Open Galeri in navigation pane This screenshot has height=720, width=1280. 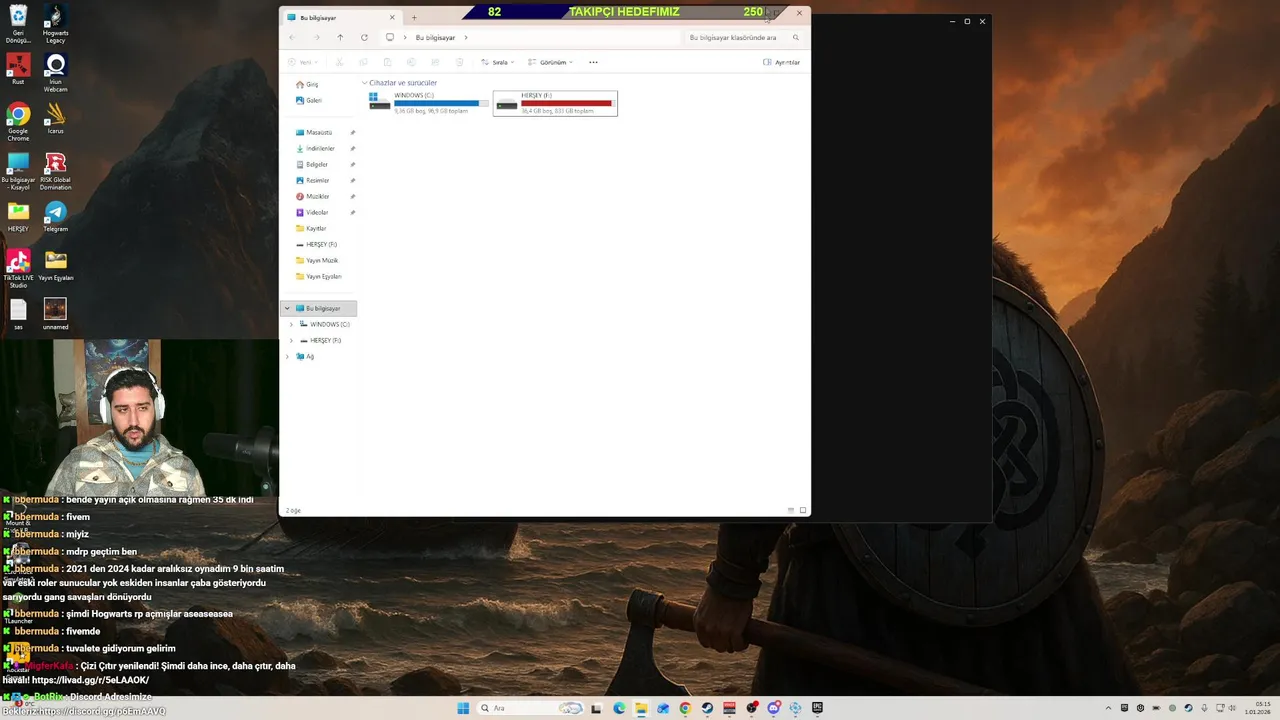click(x=309, y=100)
